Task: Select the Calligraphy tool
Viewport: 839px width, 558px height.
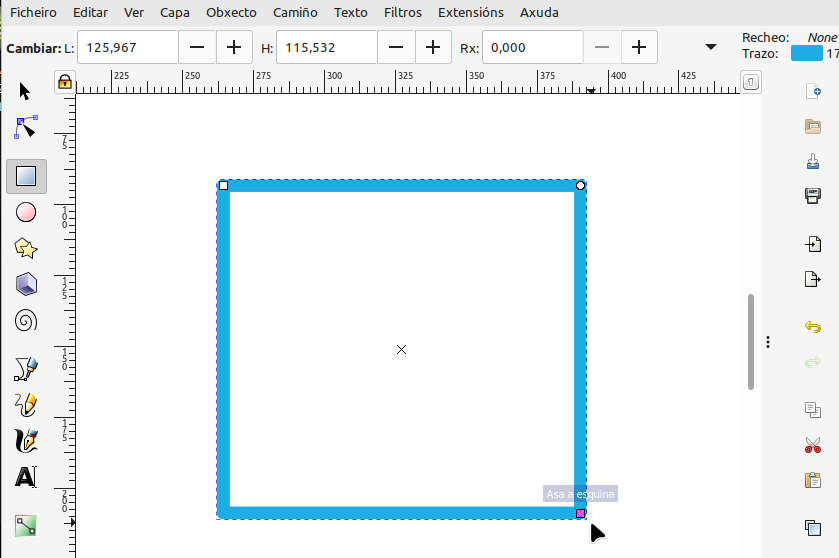Action: (x=26, y=441)
